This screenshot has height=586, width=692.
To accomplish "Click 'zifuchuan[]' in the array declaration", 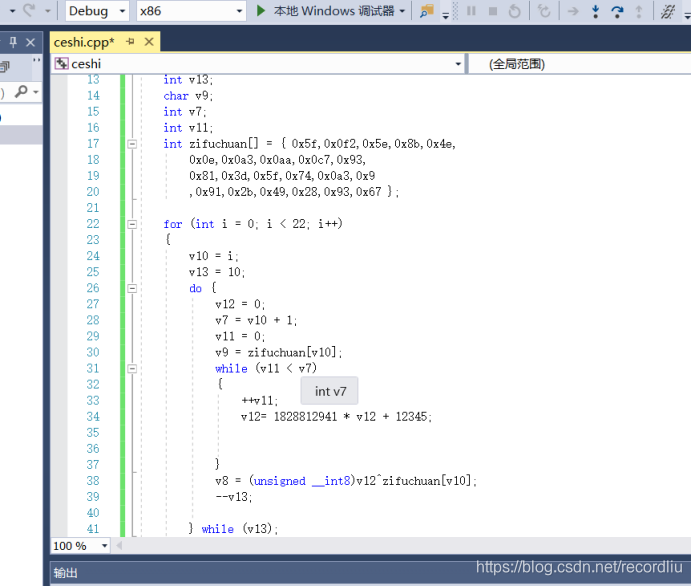I will point(224,144).
